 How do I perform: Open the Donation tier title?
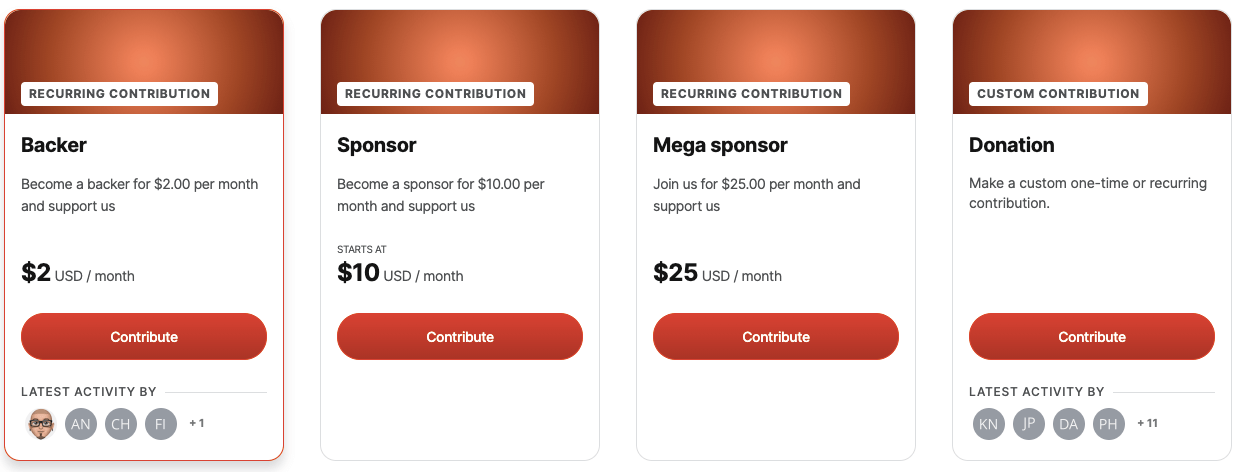[1012, 145]
